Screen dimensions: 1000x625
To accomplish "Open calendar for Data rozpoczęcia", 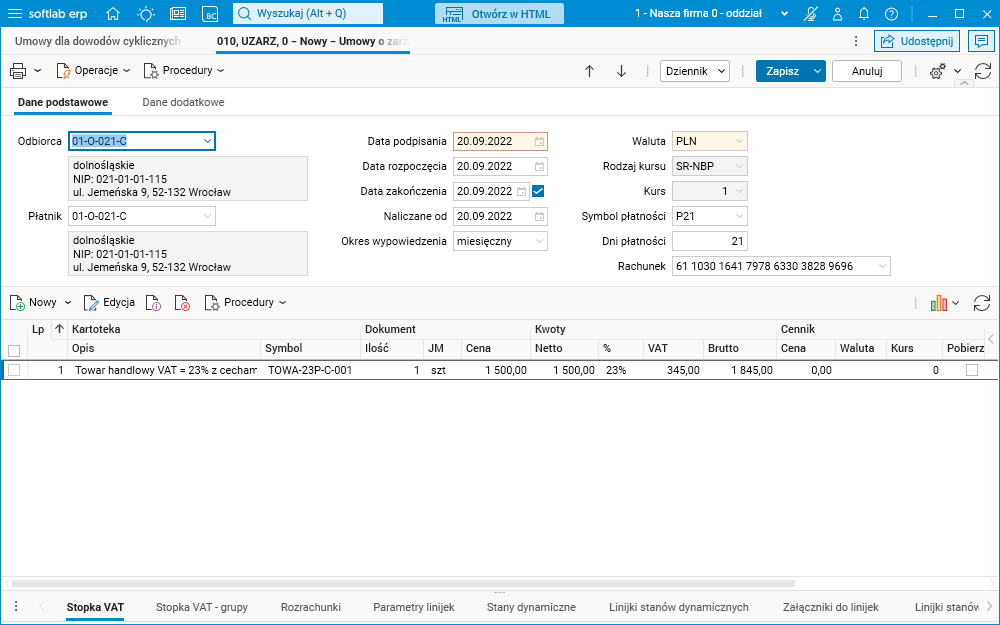I will (539, 166).
